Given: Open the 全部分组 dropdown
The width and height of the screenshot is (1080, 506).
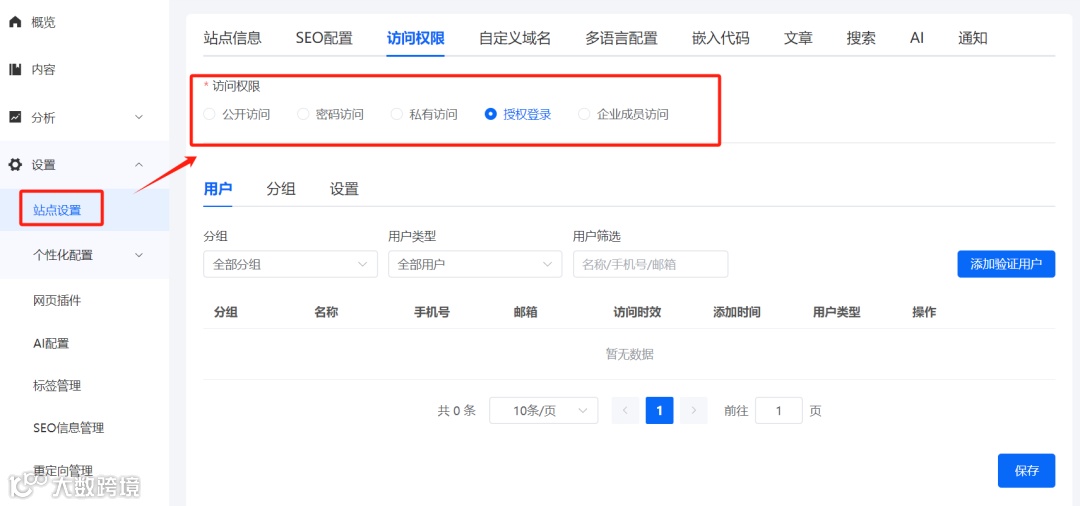Looking at the screenshot, I should [x=290, y=264].
